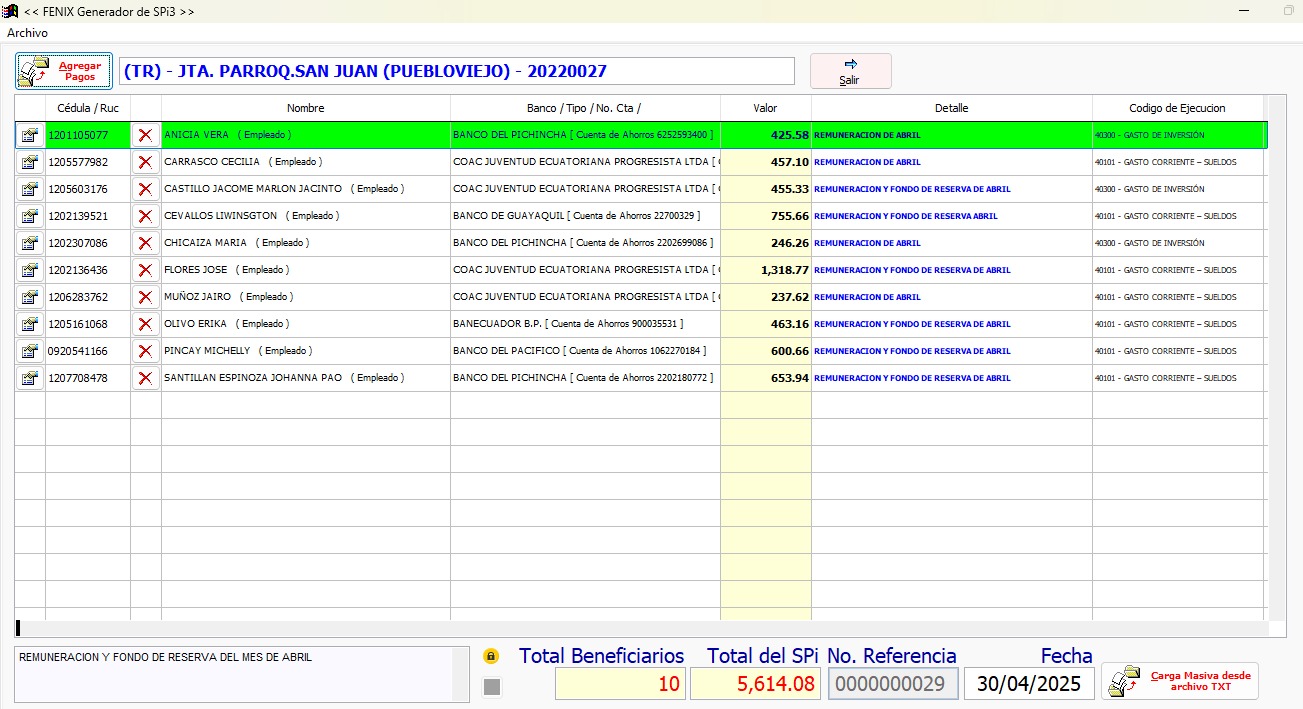The width and height of the screenshot is (1303, 709).
Task: Click the grid's vertical scrollbar
Action: tap(1277, 360)
